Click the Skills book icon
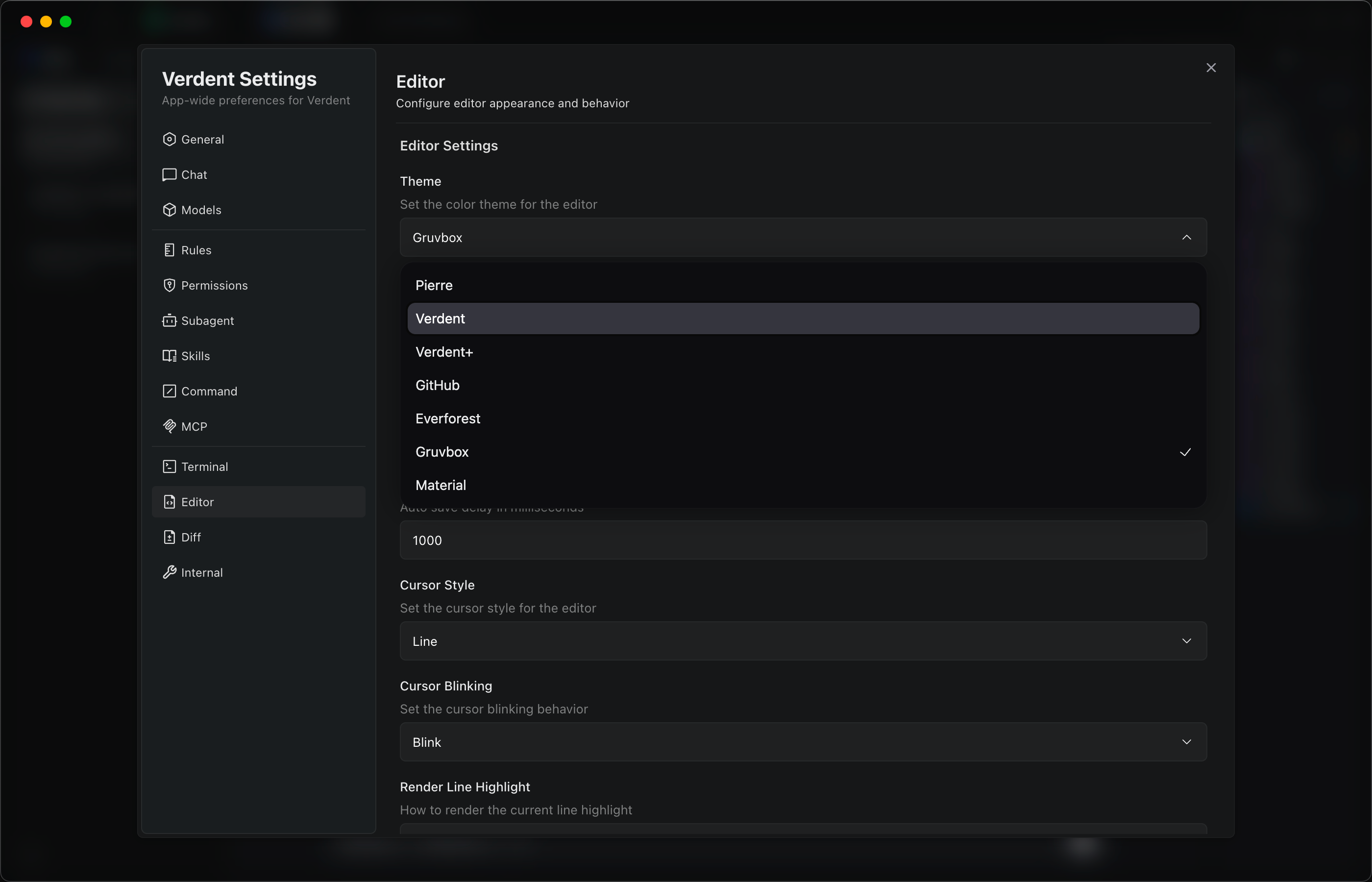The image size is (1372, 882). [169, 356]
